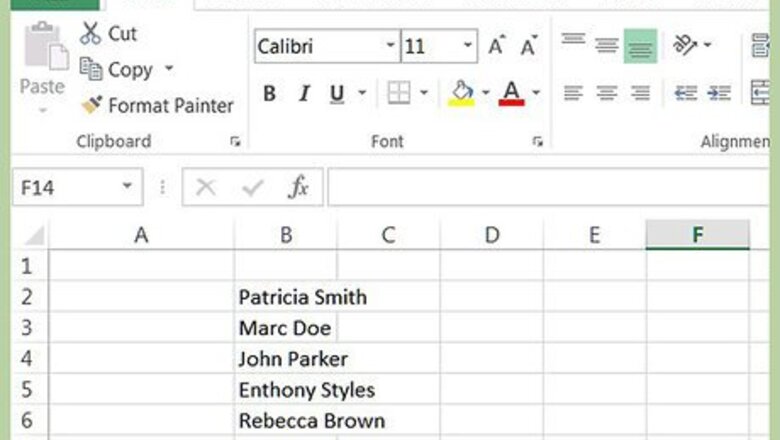Toggle Bold formatting

tap(269, 94)
